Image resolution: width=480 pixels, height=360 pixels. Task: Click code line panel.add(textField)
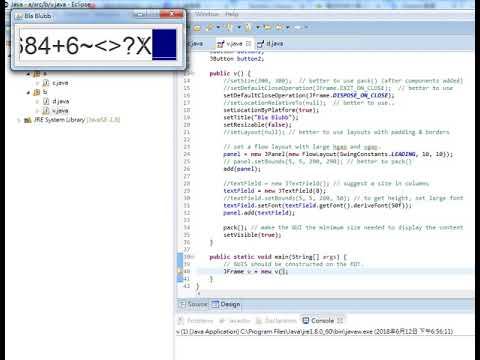(259, 213)
